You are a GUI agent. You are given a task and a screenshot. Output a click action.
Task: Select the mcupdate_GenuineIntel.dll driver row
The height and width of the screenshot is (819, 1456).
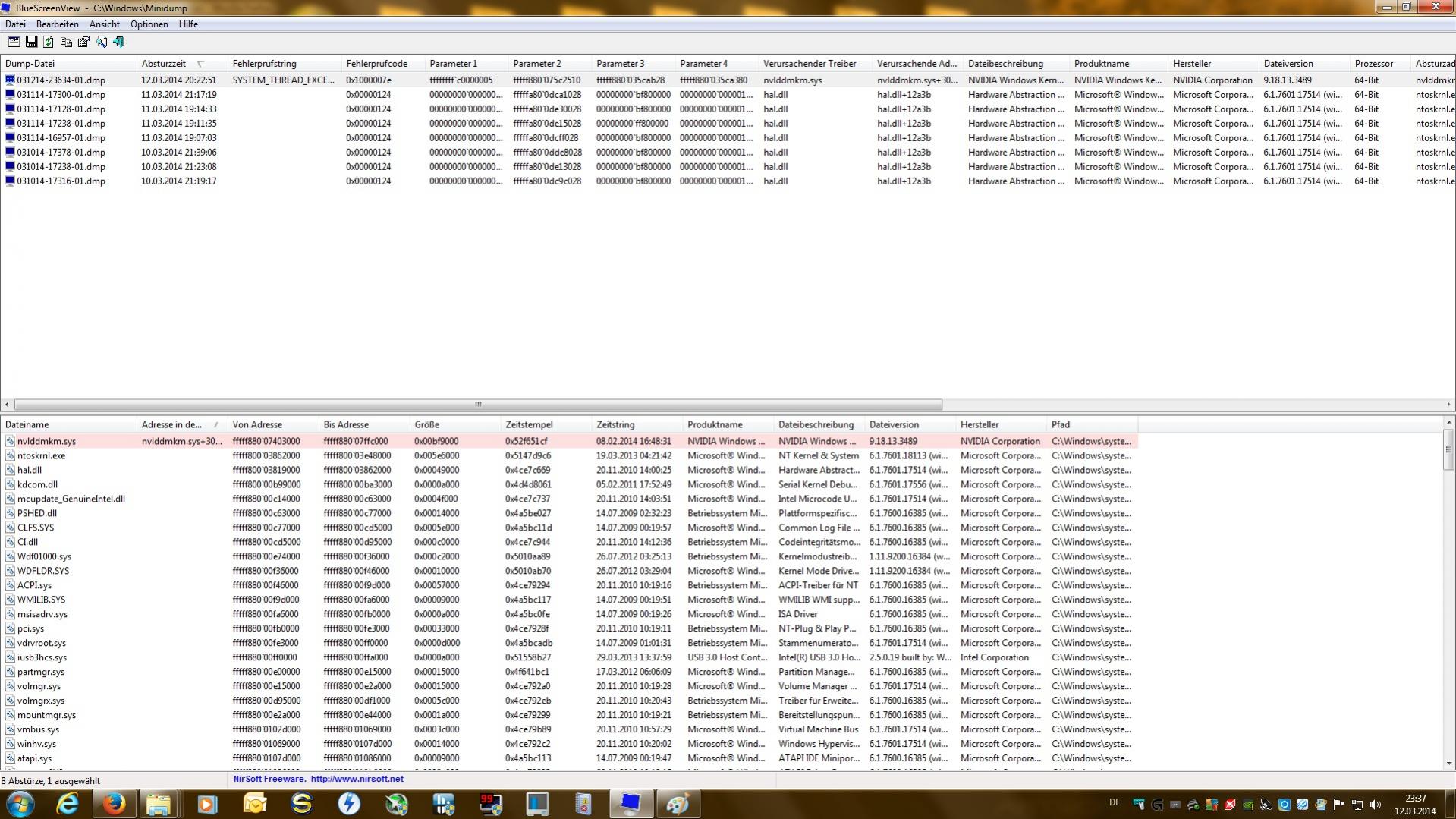(x=569, y=499)
